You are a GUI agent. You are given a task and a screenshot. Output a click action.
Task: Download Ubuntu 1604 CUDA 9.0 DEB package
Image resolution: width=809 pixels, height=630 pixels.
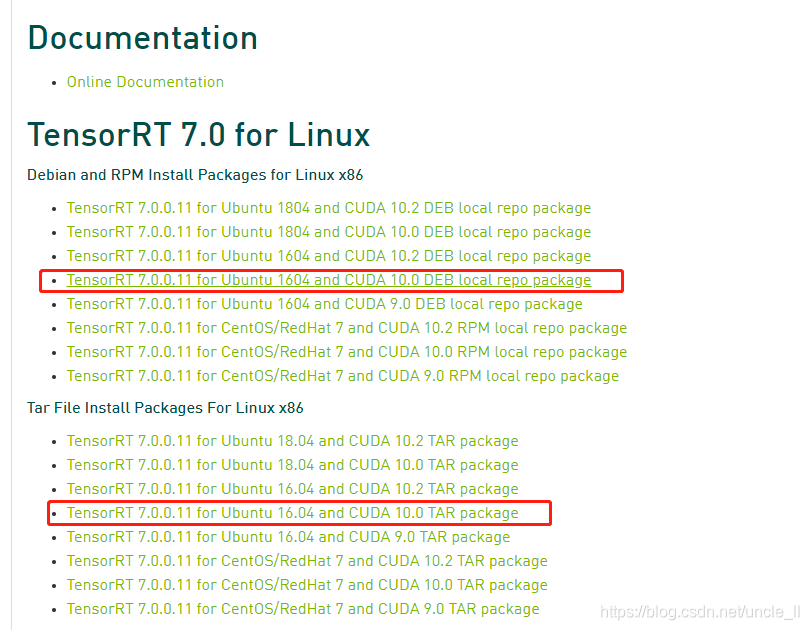[x=325, y=304]
